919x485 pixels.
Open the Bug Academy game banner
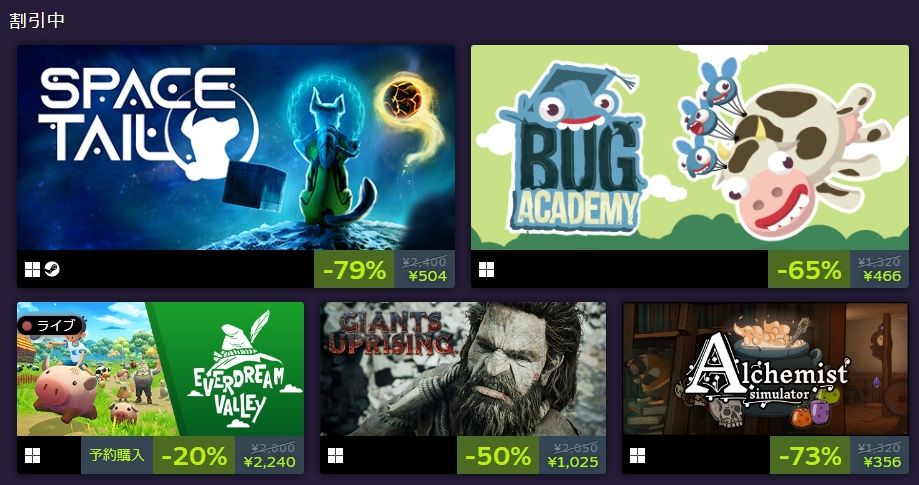coord(690,148)
